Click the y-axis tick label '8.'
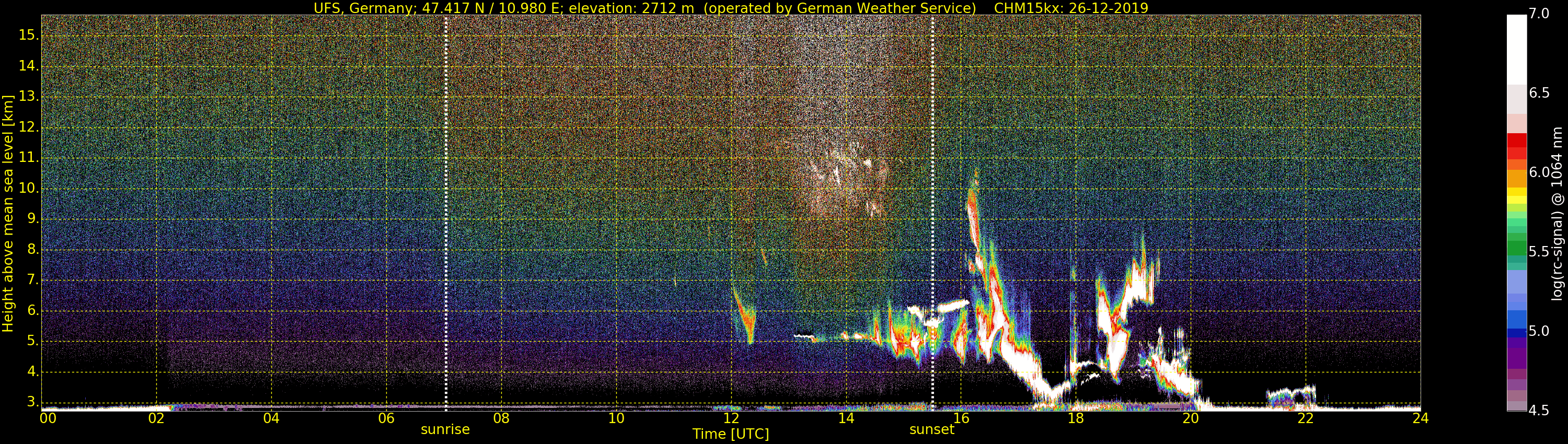The image size is (1568, 444). pos(33,249)
